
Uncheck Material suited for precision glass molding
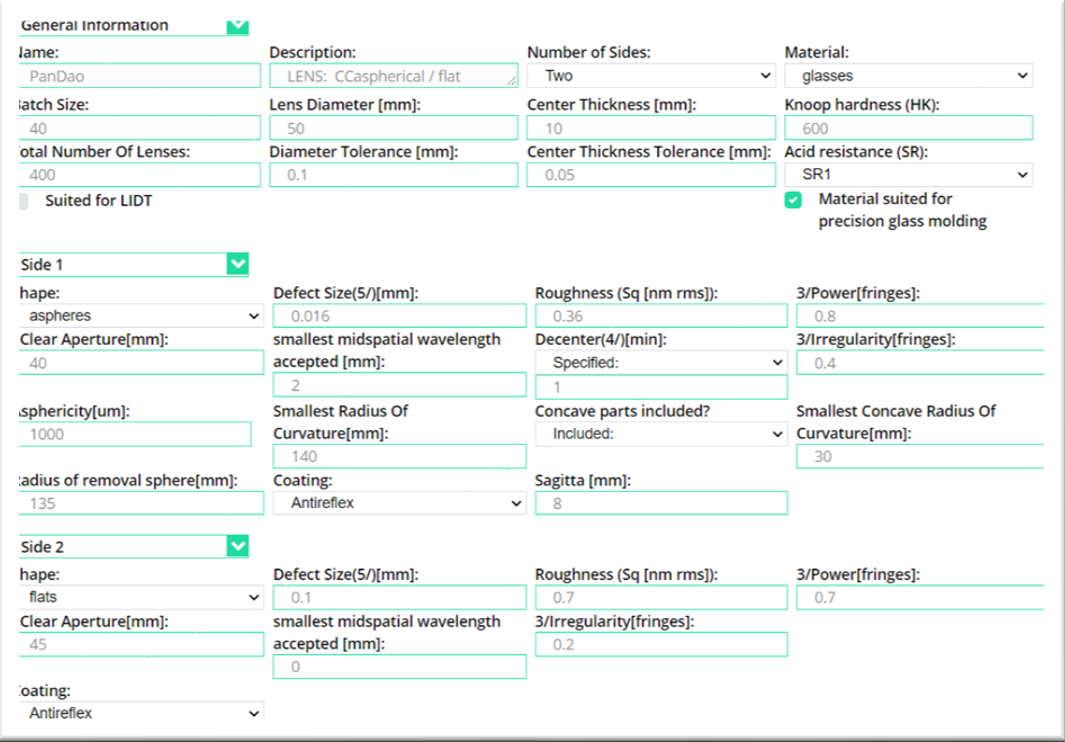click(x=793, y=200)
